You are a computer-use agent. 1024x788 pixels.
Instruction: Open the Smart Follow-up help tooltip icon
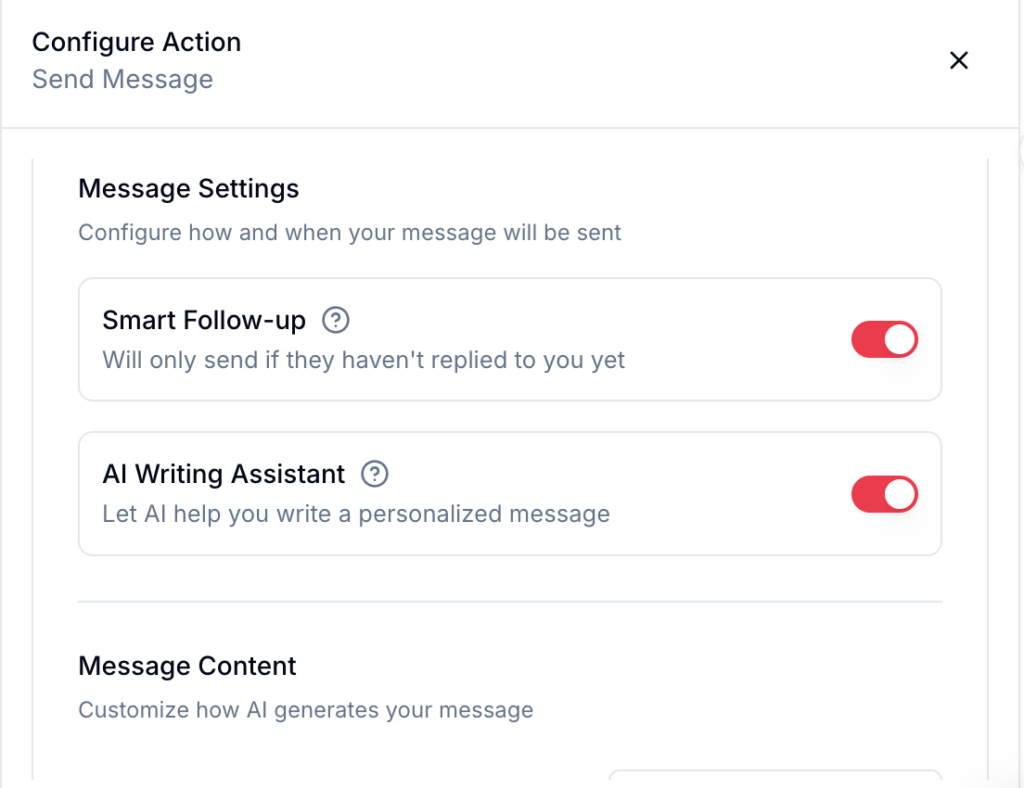(x=336, y=320)
